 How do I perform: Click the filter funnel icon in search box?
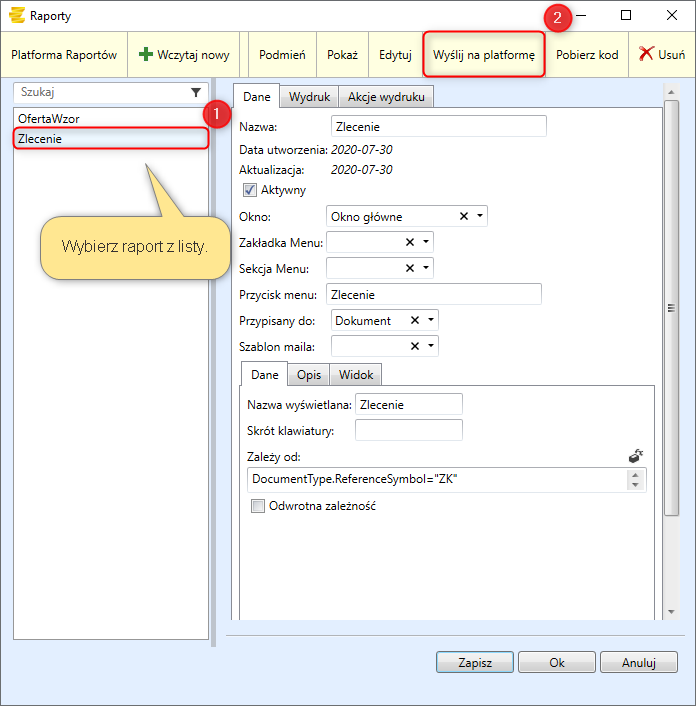[196, 91]
